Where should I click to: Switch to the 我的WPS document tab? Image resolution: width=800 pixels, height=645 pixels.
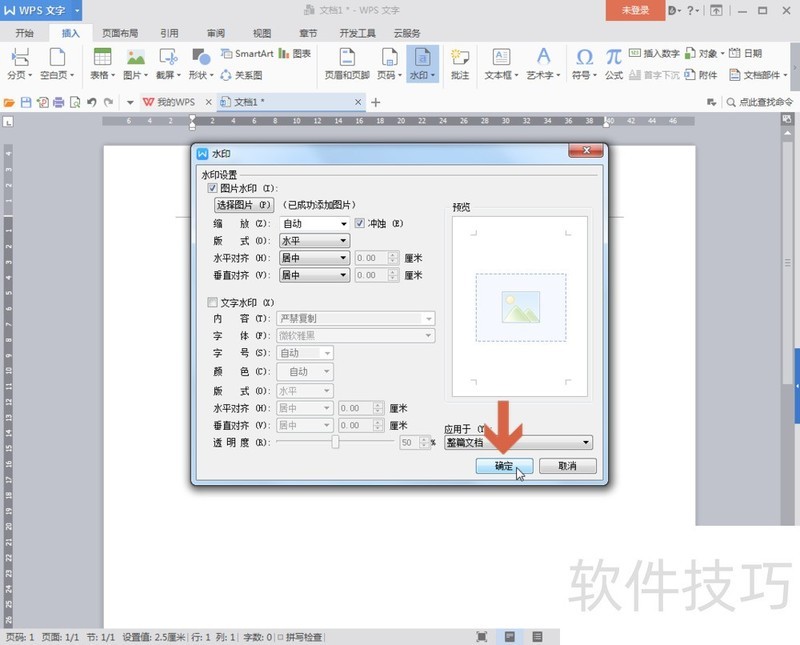click(176, 102)
